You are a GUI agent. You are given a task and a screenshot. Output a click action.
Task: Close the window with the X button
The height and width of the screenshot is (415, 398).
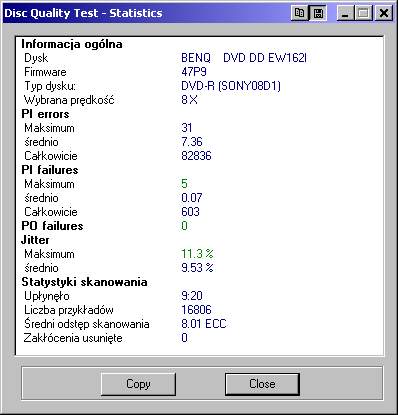point(383,13)
